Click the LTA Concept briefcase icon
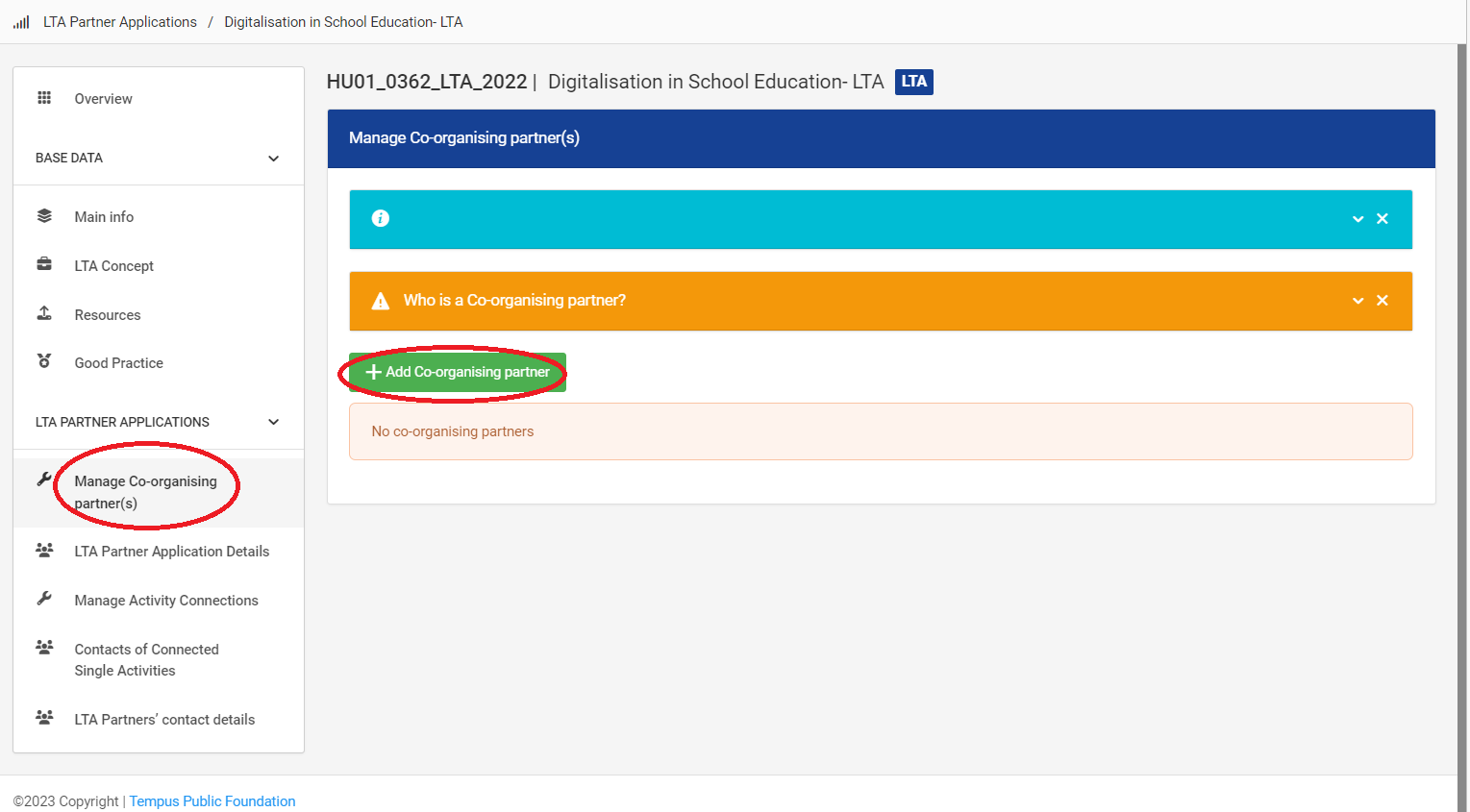The image size is (1470, 812). click(x=44, y=264)
